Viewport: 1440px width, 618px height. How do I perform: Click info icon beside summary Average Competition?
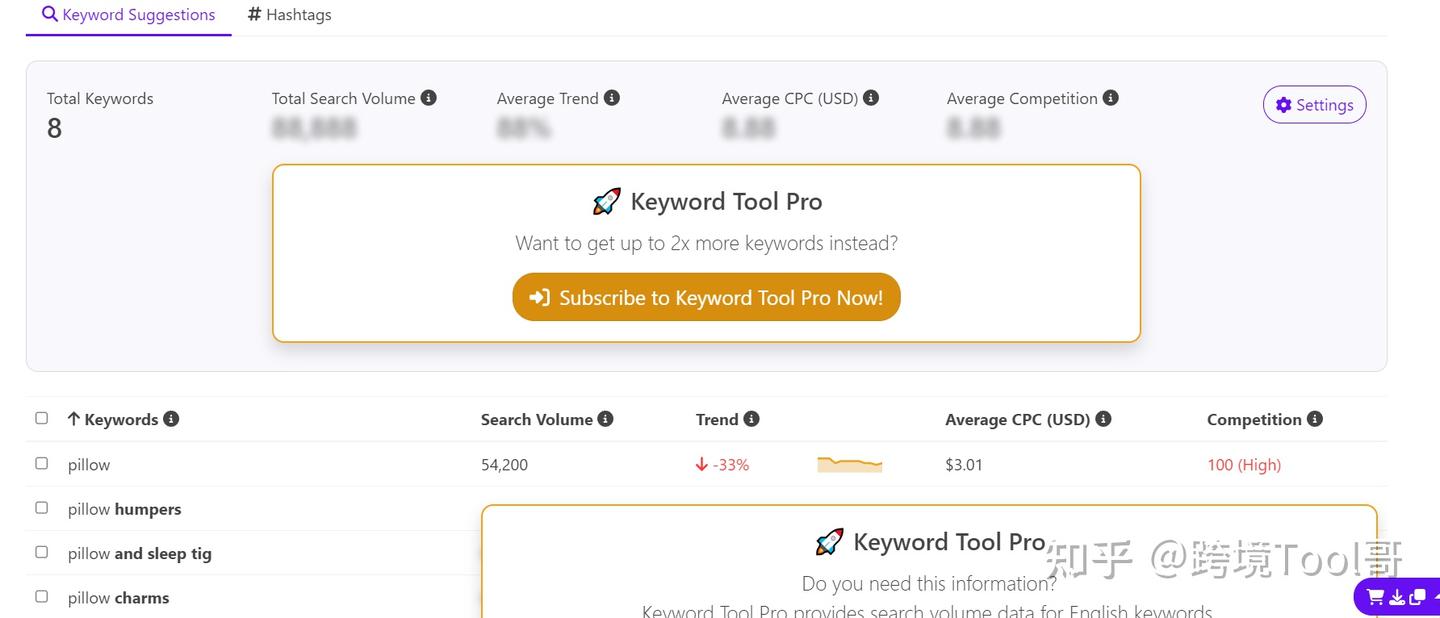click(x=1111, y=98)
